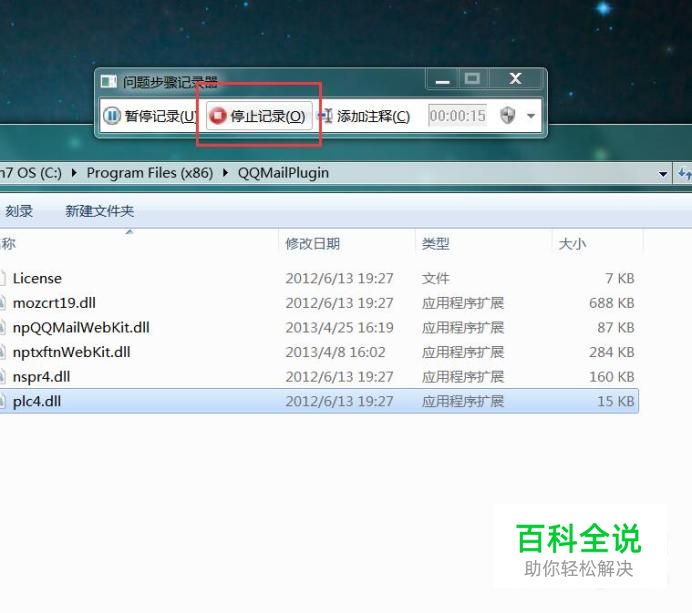
Task: Click the shield help icon in recorder
Action: [x=508, y=116]
